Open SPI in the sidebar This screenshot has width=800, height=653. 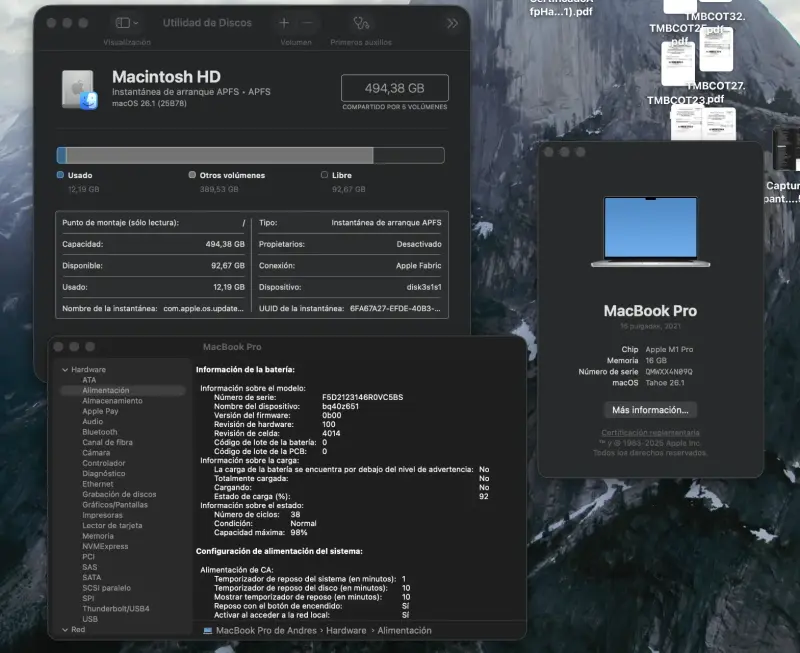click(x=88, y=598)
